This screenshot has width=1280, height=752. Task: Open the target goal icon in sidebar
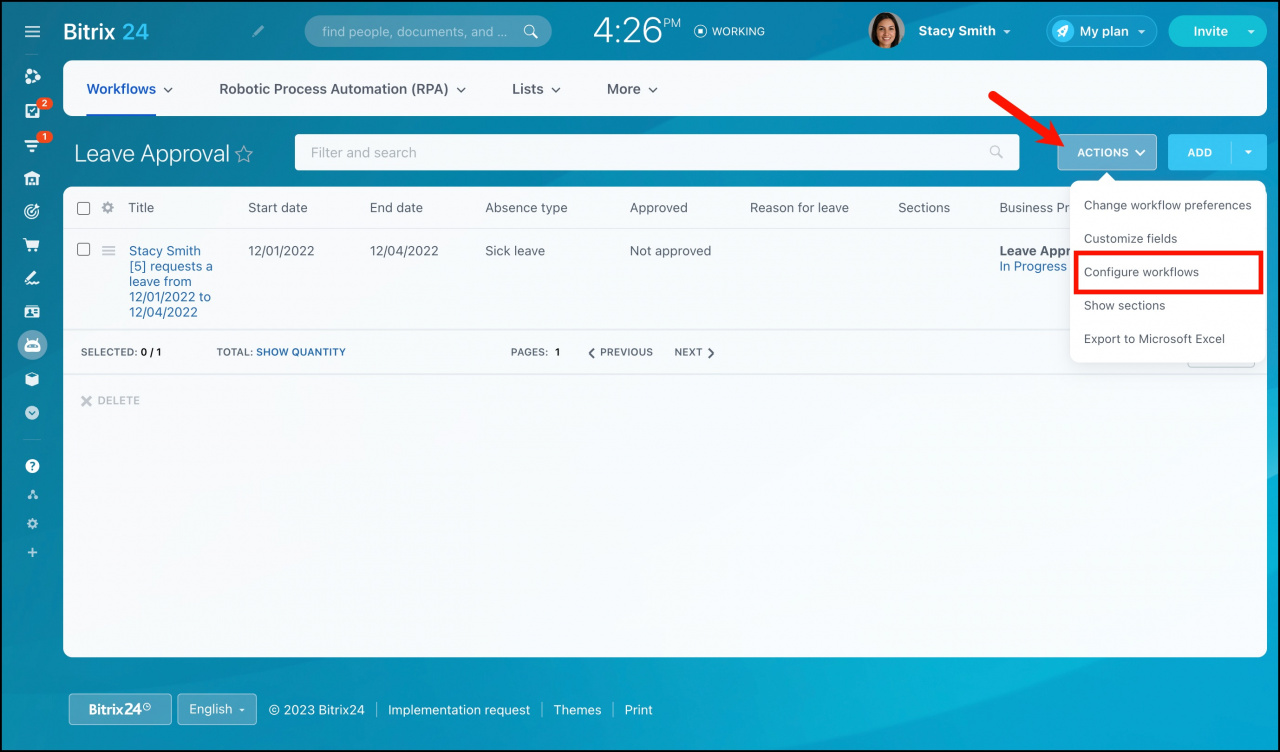click(x=32, y=212)
